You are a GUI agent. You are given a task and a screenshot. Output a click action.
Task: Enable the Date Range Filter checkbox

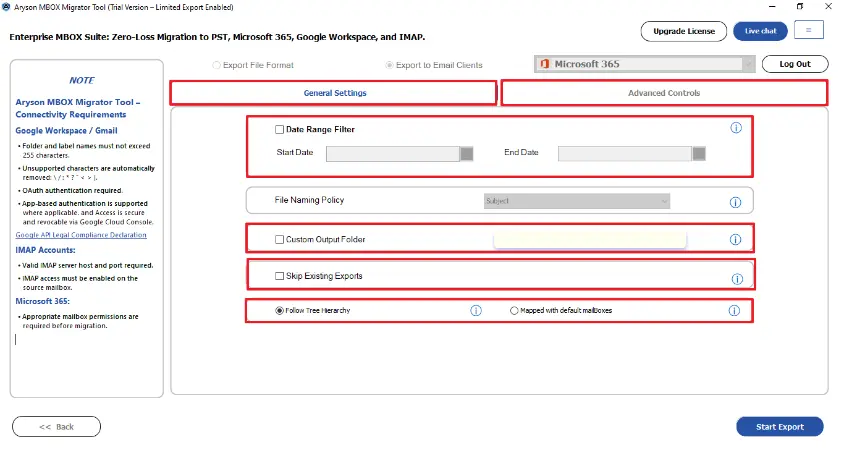coord(280,129)
